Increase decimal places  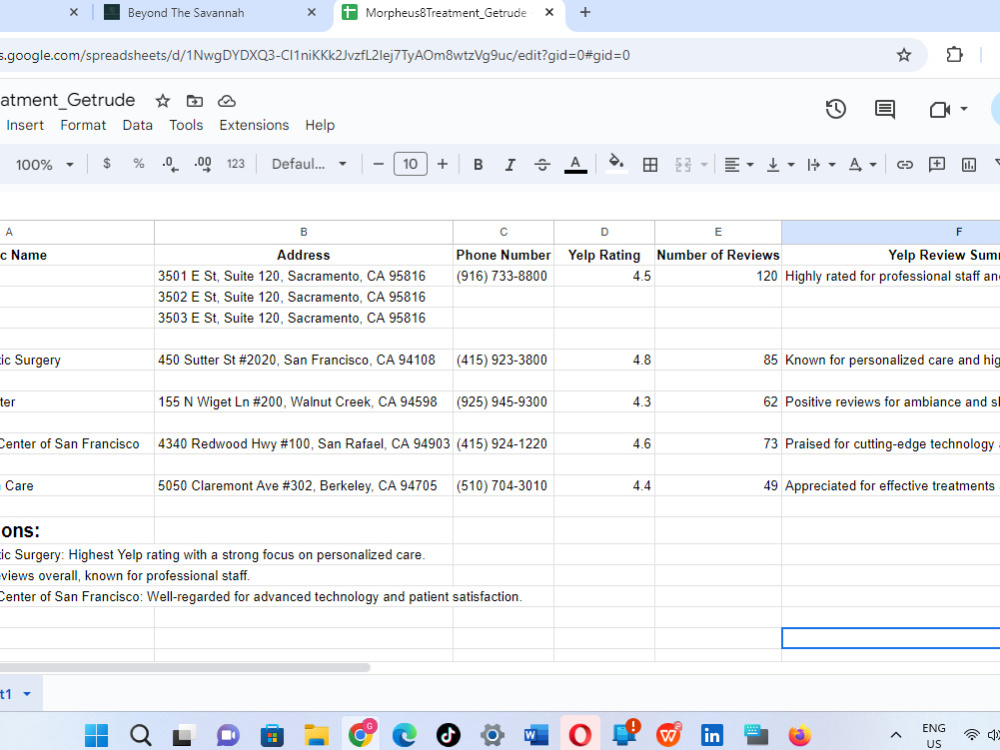(203, 165)
